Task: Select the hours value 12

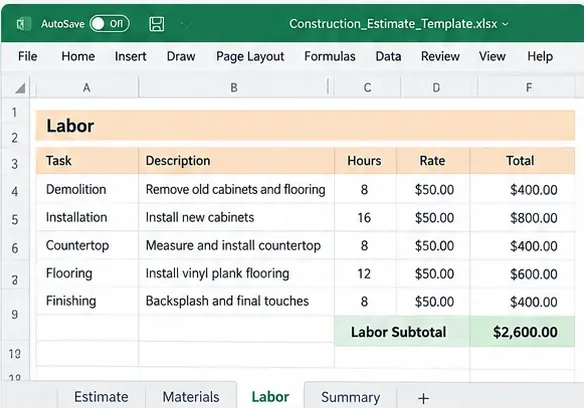Action: (365, 274)
